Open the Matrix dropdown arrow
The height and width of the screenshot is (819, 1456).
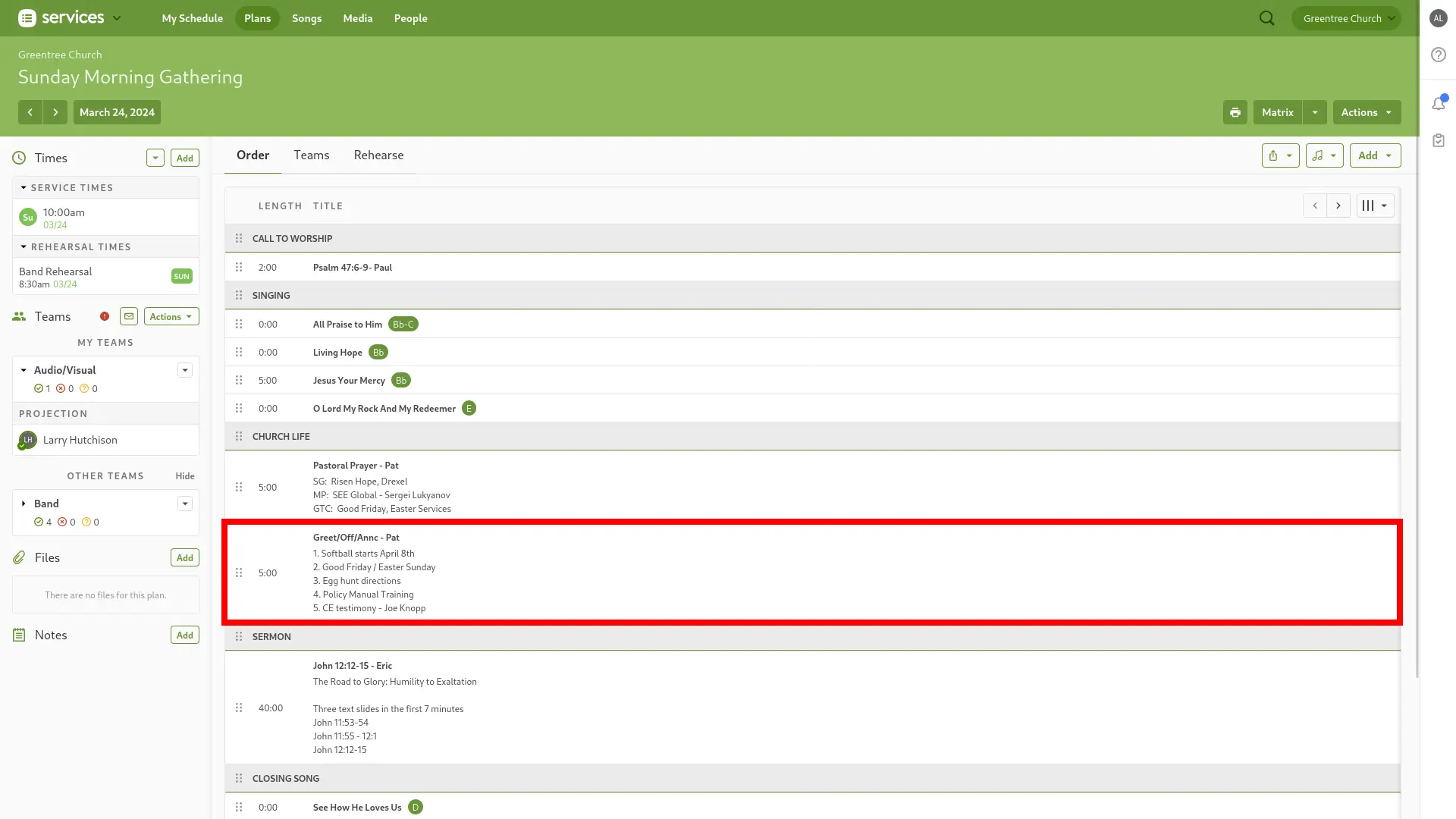coord(1315,112)
